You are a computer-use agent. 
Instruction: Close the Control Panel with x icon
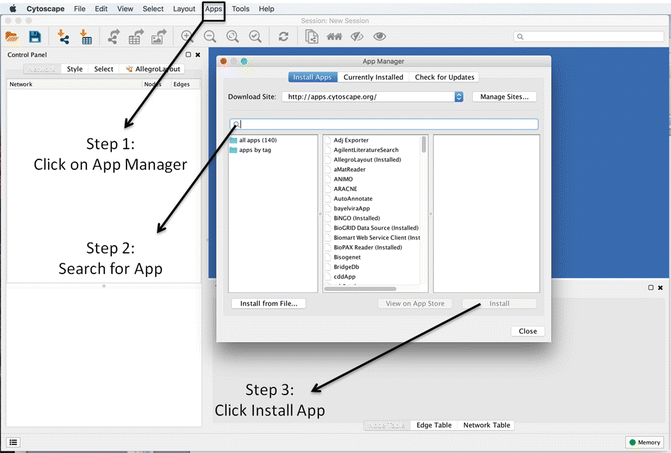198,55
